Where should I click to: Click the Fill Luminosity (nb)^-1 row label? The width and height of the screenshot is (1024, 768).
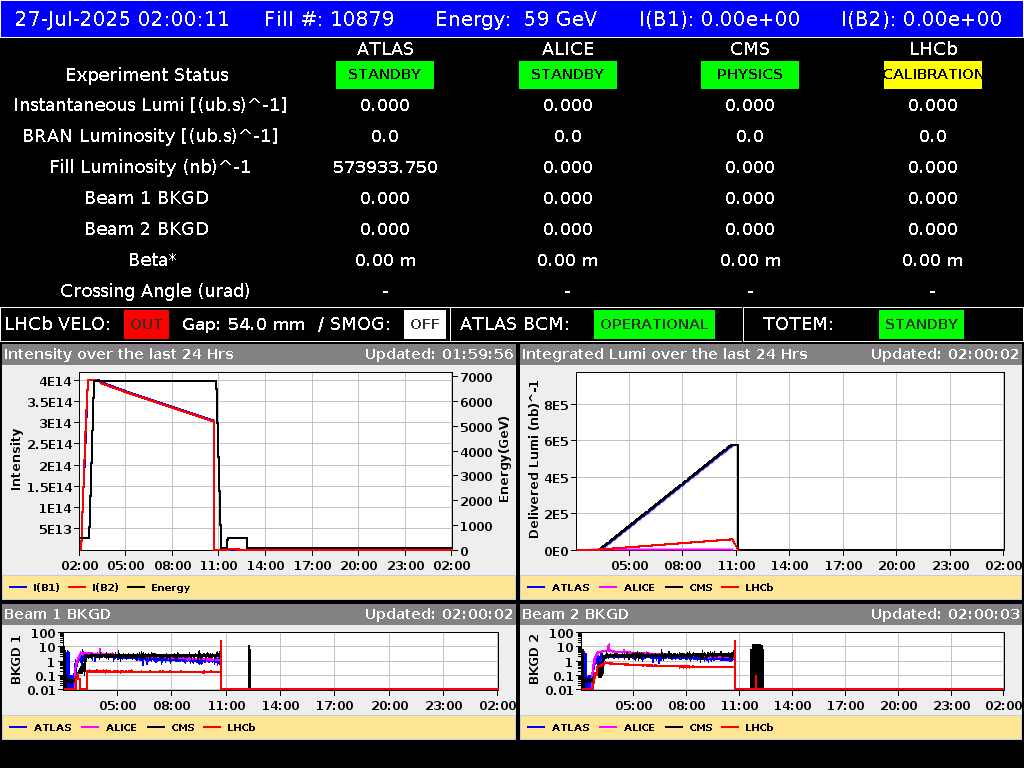(150, 167)
